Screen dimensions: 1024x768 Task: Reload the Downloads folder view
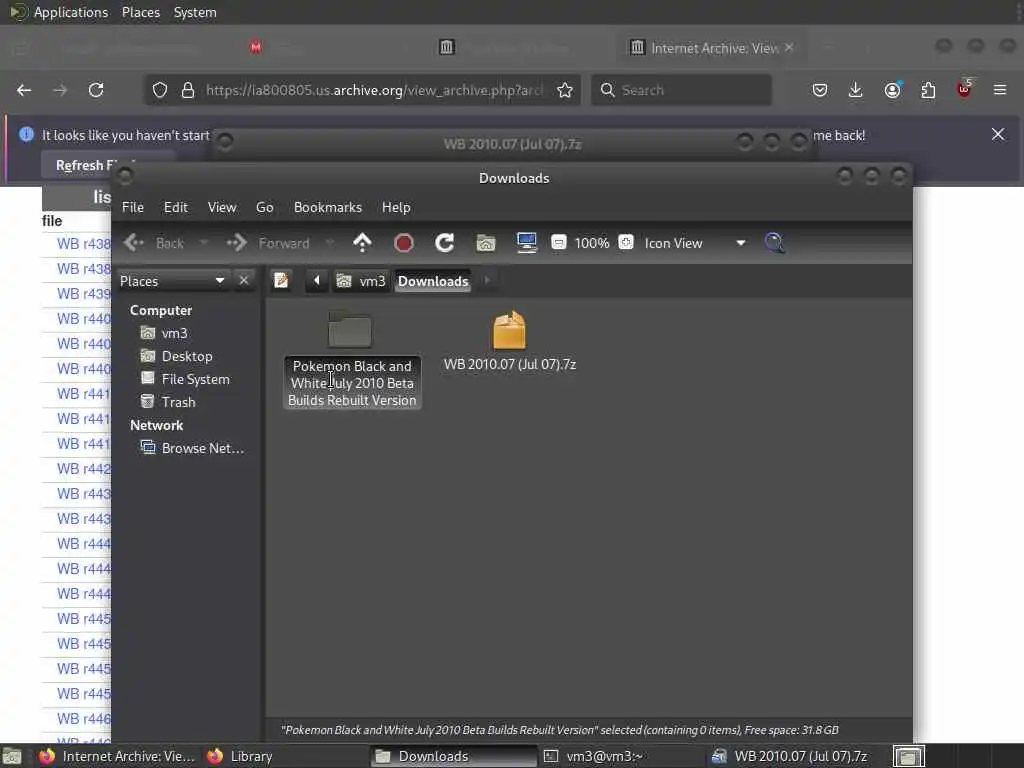(445, 243)
